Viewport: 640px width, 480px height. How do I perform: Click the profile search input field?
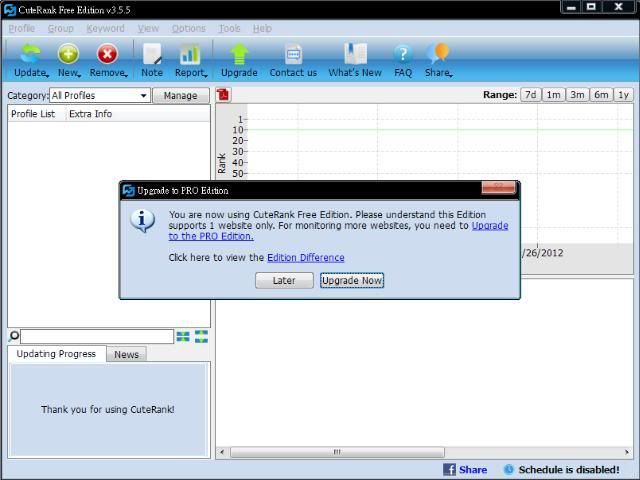point(97,337)
